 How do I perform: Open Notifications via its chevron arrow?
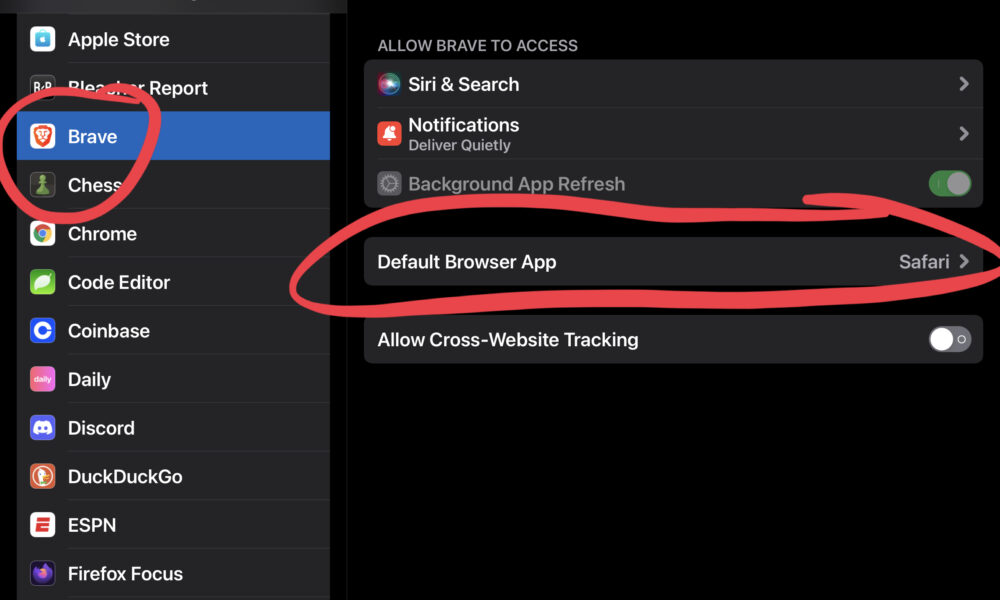(964, 133)
